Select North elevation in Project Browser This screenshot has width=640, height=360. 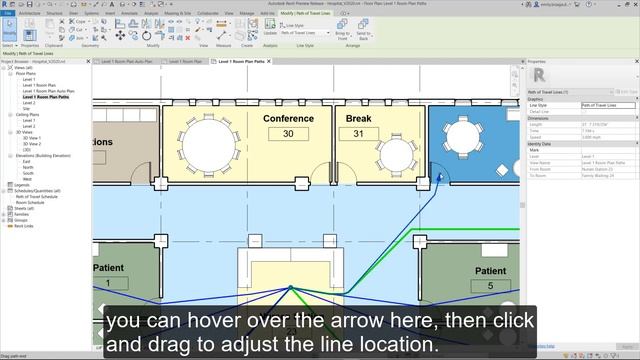(28, 167)
